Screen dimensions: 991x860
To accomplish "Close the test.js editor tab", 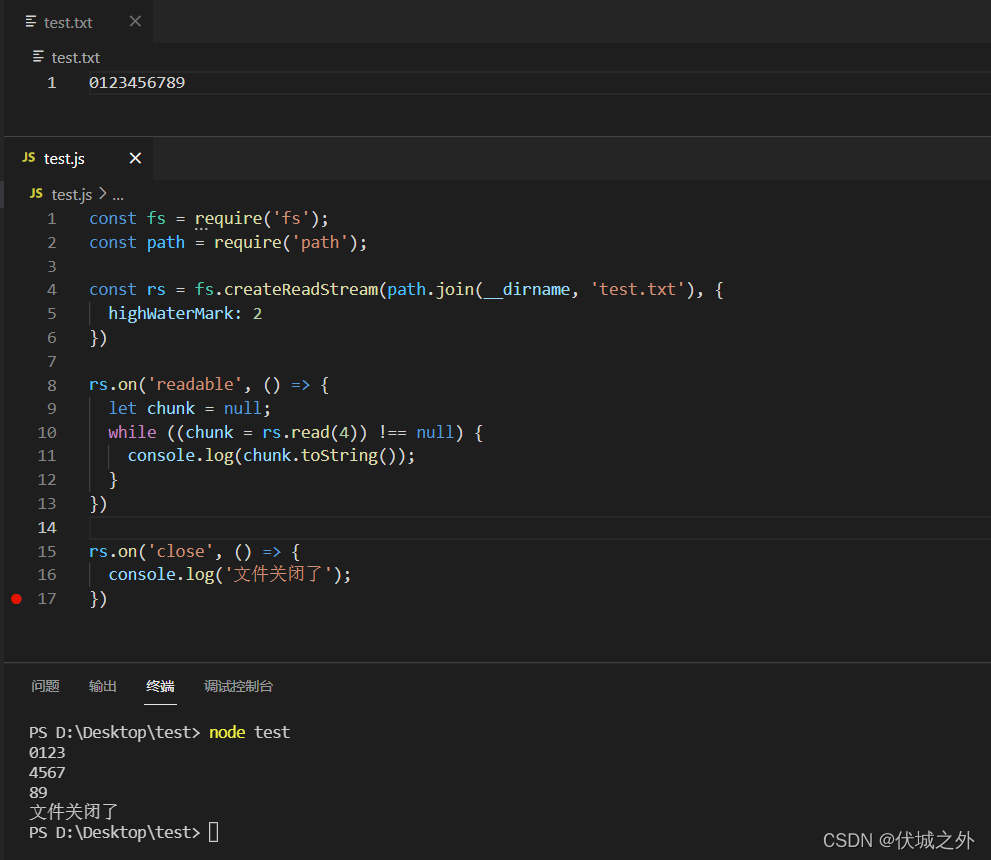I will (135, 158).
